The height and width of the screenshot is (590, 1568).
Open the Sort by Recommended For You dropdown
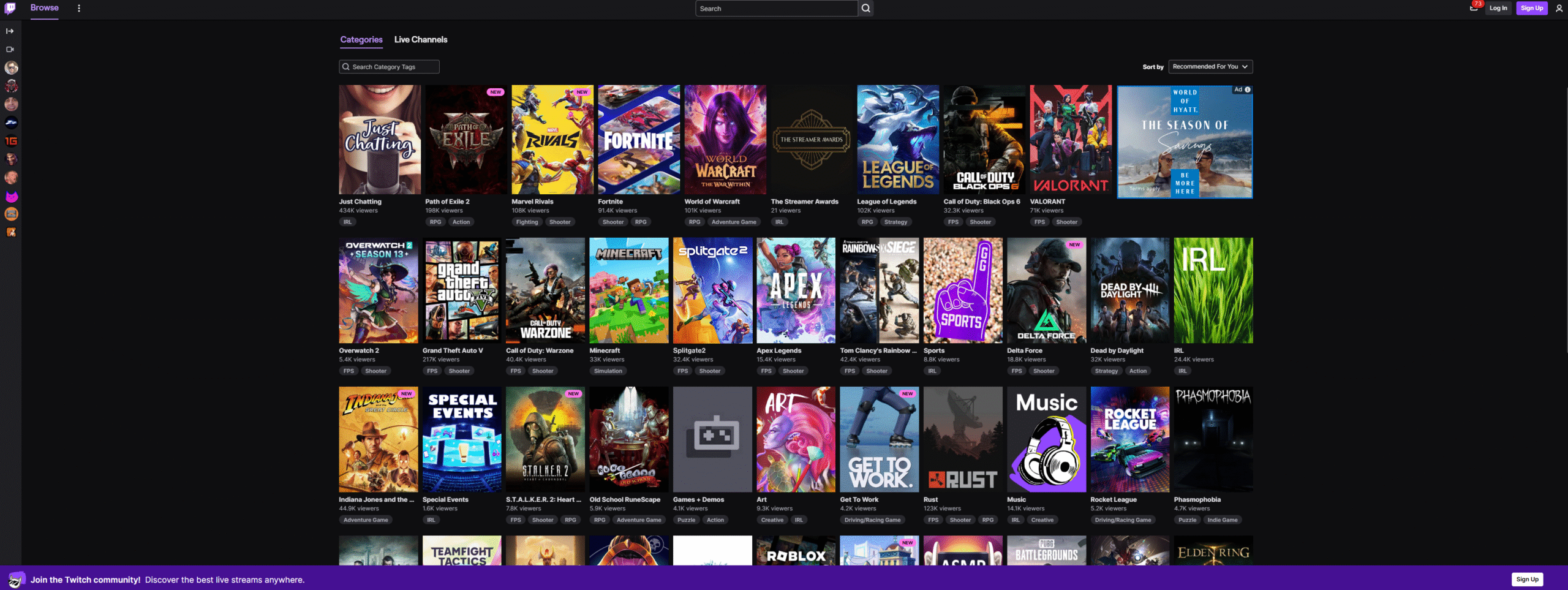(1210, 66)
